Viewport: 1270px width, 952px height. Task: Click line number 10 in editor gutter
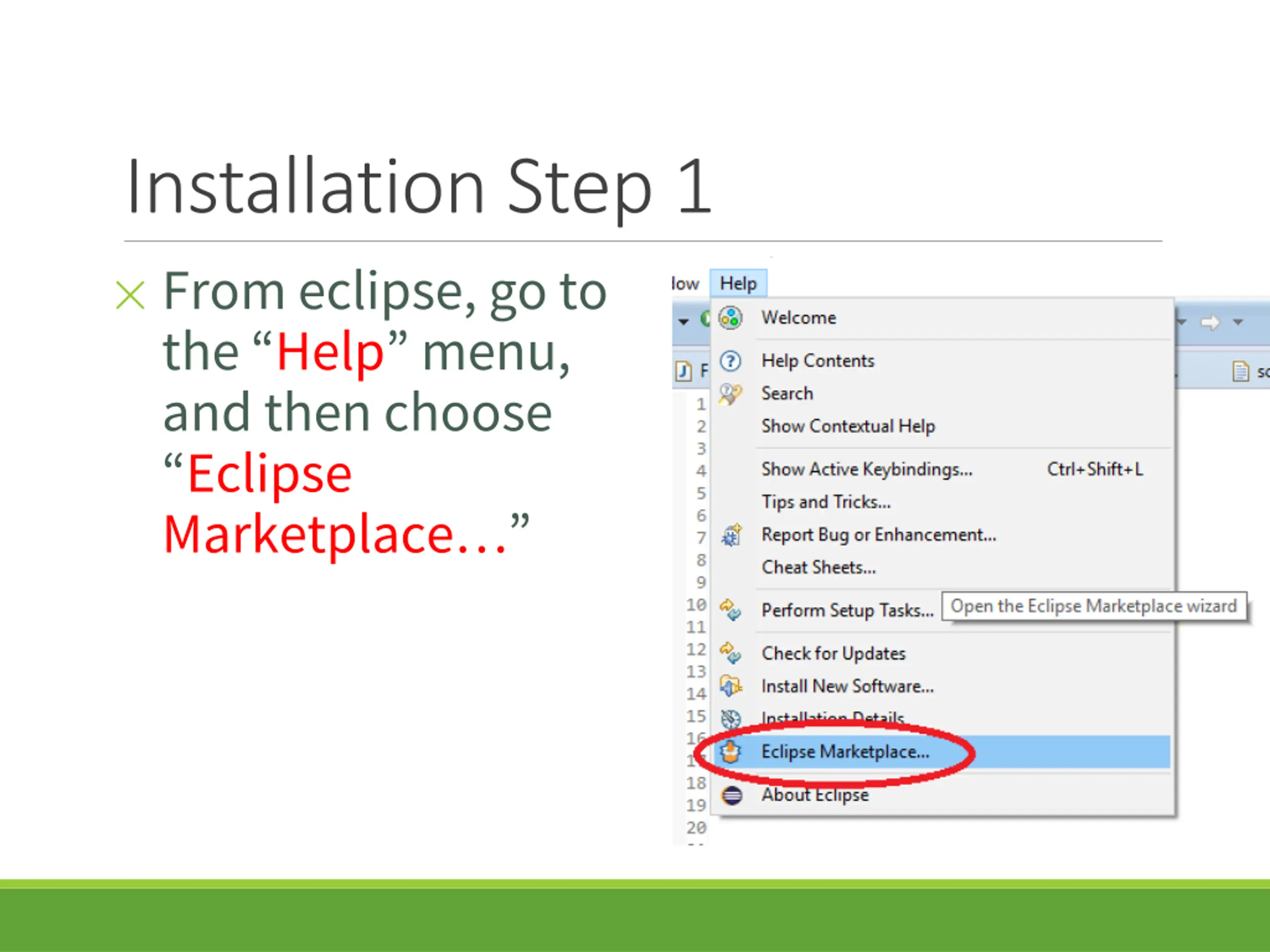(x=696, y=605)
